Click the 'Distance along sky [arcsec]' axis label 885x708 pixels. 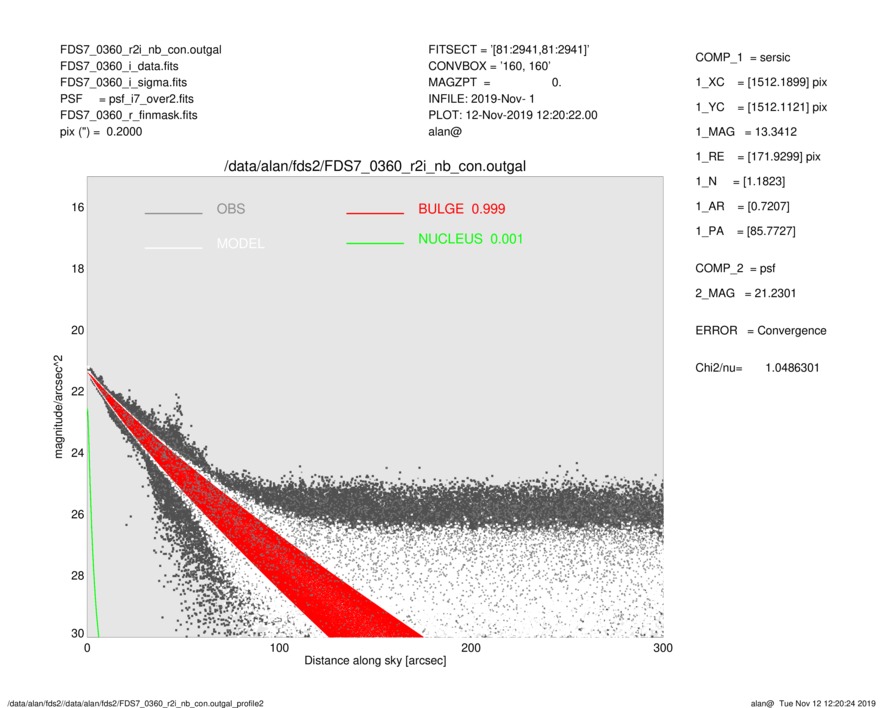[375, 662]
